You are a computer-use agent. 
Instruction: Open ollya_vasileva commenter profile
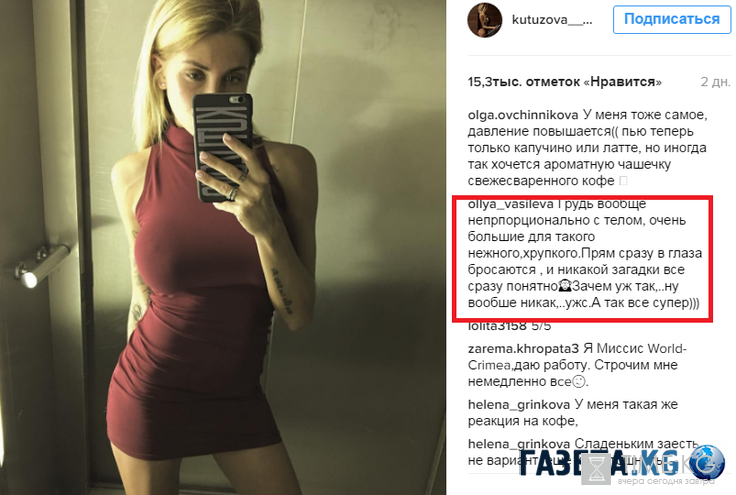(x=511, y=204)
